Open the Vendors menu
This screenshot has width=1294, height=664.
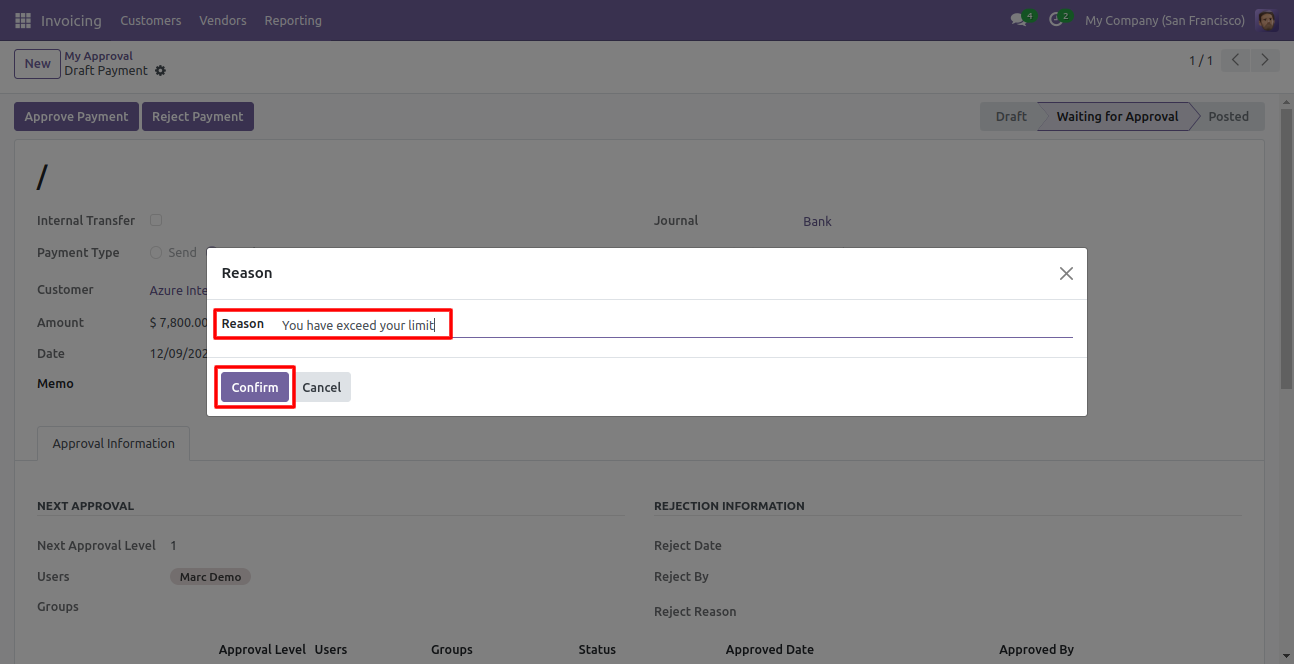point(222,20)
